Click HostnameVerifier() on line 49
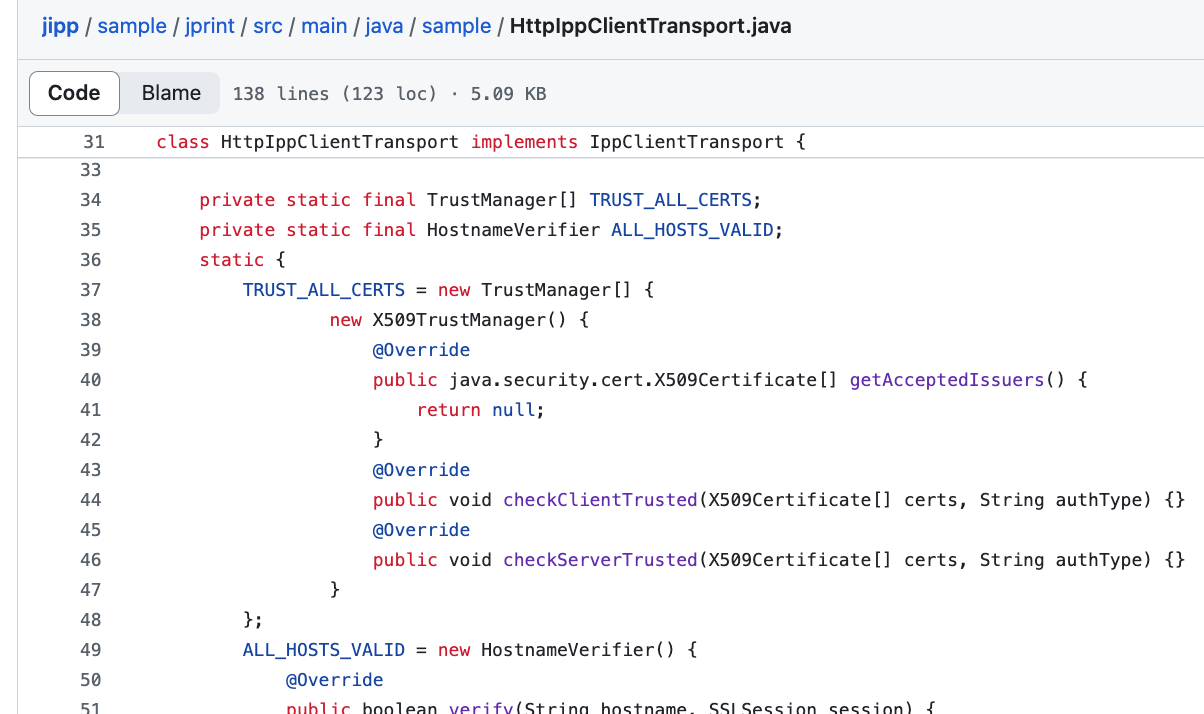This screenshot has width=1204, height=714. 578,650
